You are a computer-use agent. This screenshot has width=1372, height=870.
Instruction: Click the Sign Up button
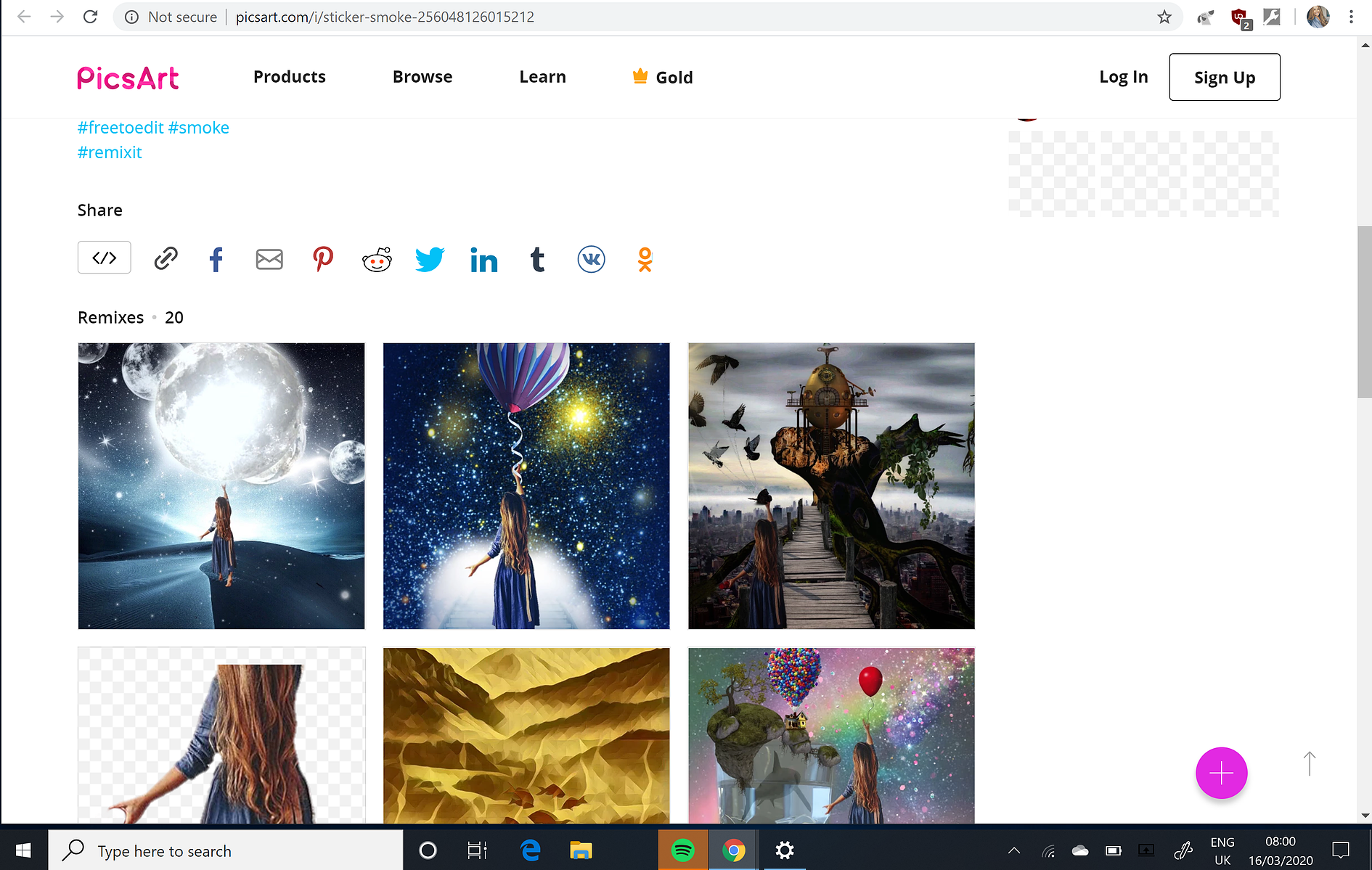click(1225, 77)
